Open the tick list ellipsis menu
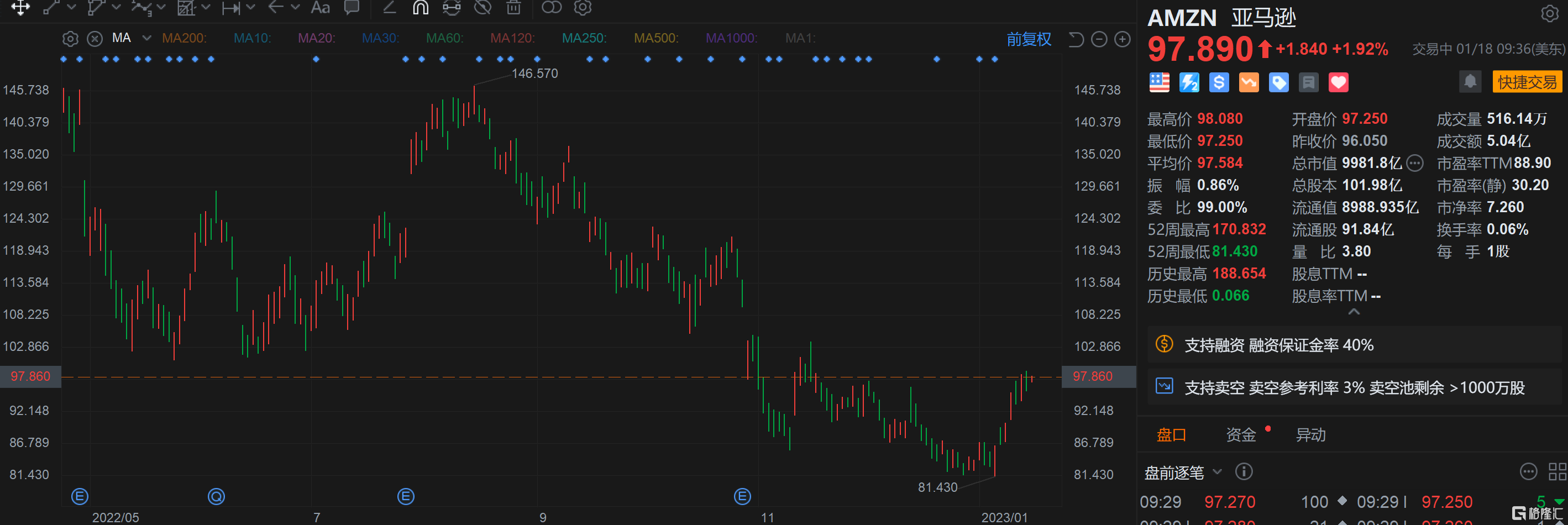 point(1528,471)
